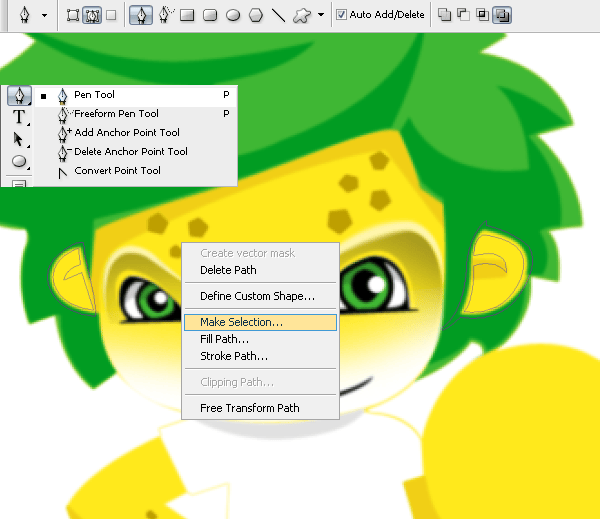Click the Notes tool below Ellipse tool
The image size is (600, 519).
19,183
